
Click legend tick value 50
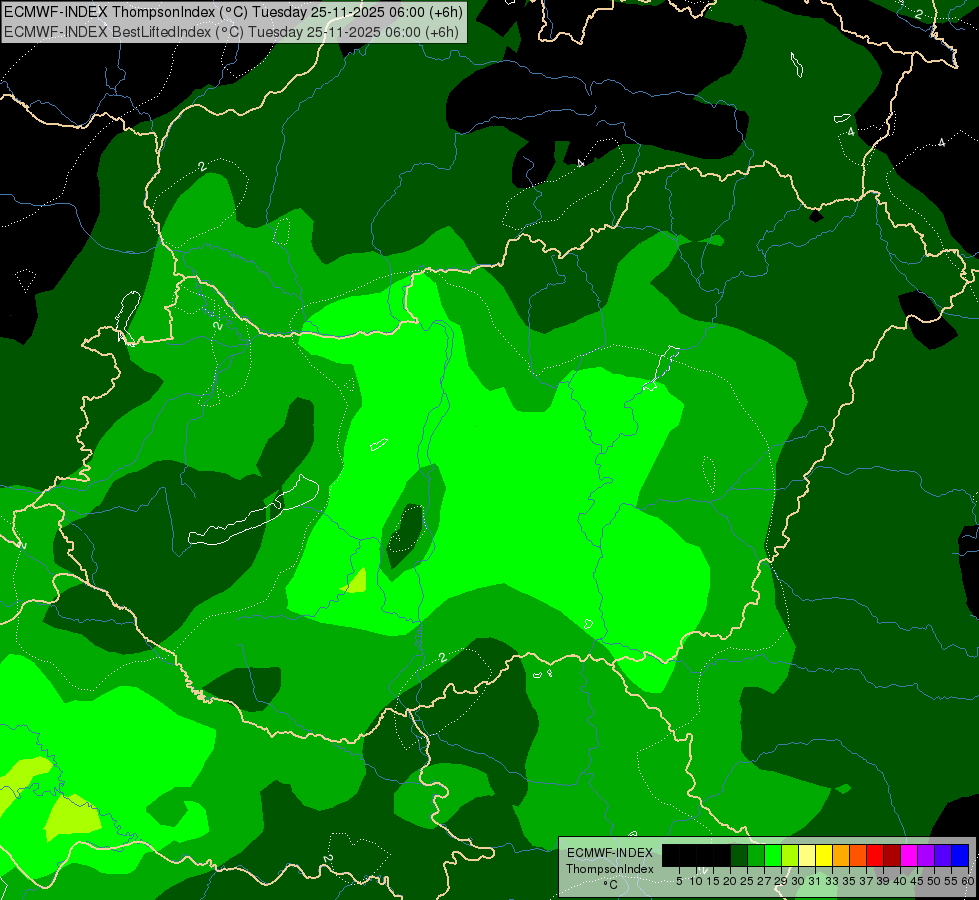933,881
